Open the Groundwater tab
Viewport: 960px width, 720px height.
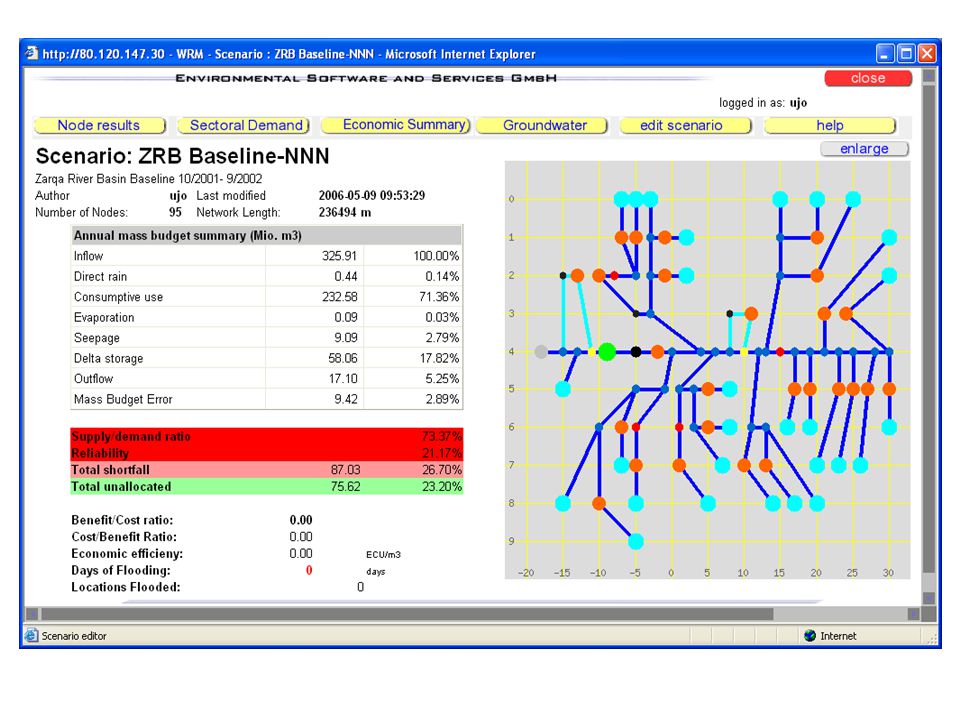coord(542,126)
